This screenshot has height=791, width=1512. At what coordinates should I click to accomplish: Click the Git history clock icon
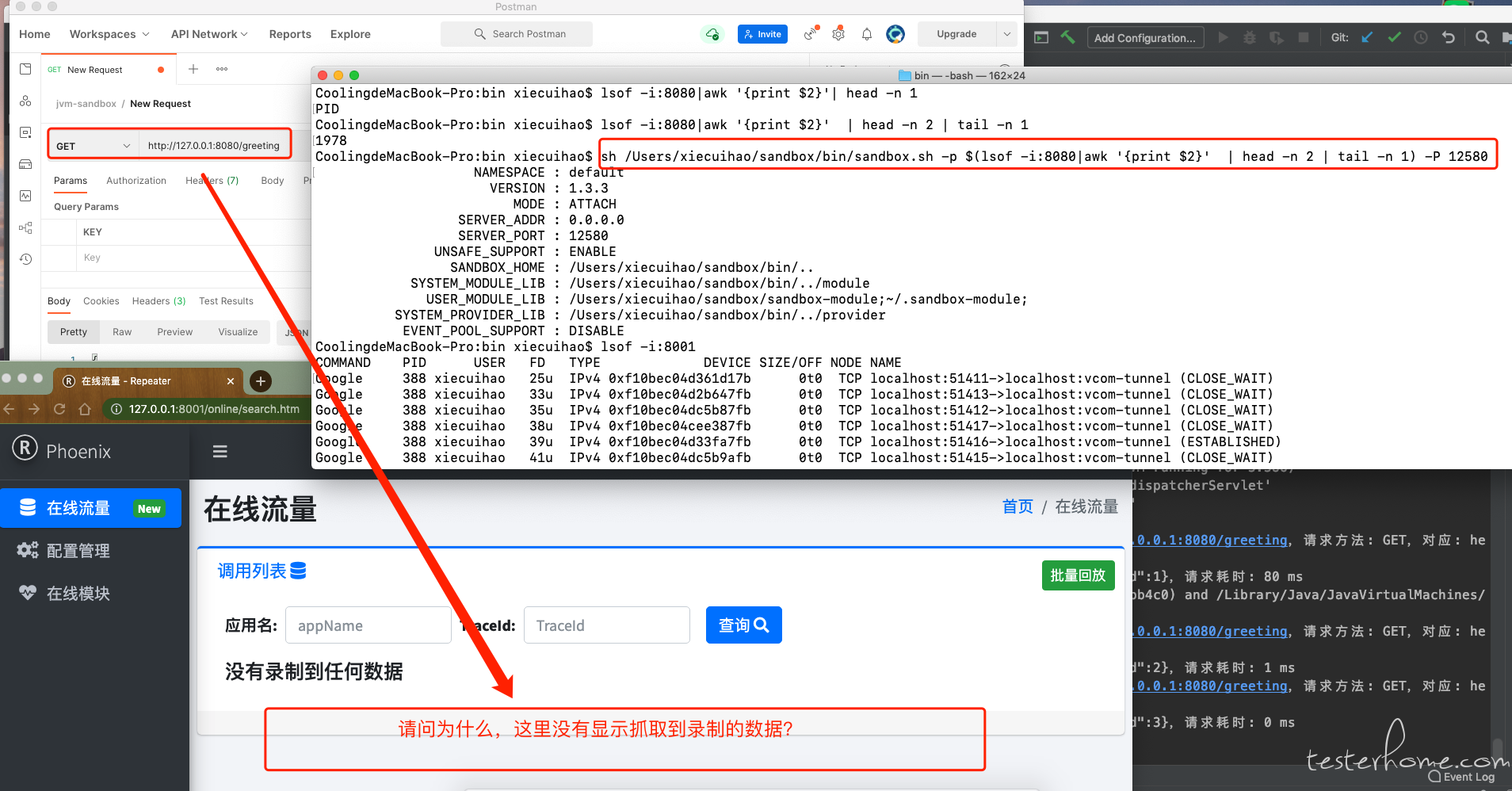[x=1421, y=37]
